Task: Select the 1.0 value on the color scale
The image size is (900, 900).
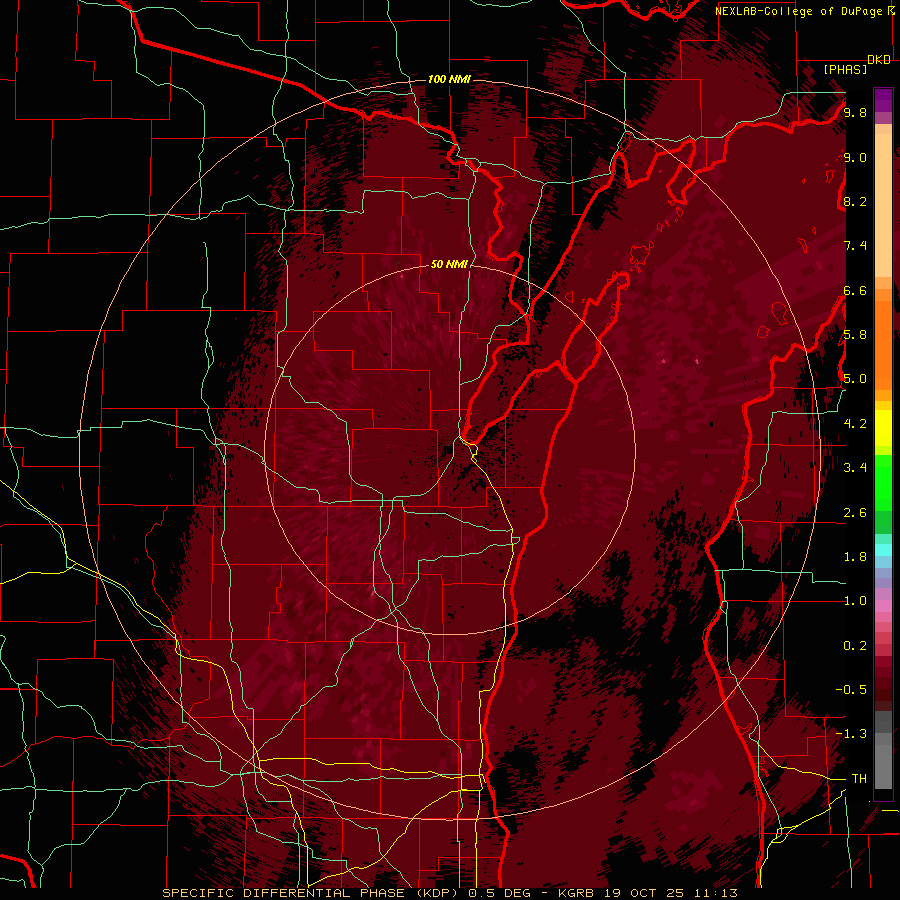Action: [x=855, y=601]
